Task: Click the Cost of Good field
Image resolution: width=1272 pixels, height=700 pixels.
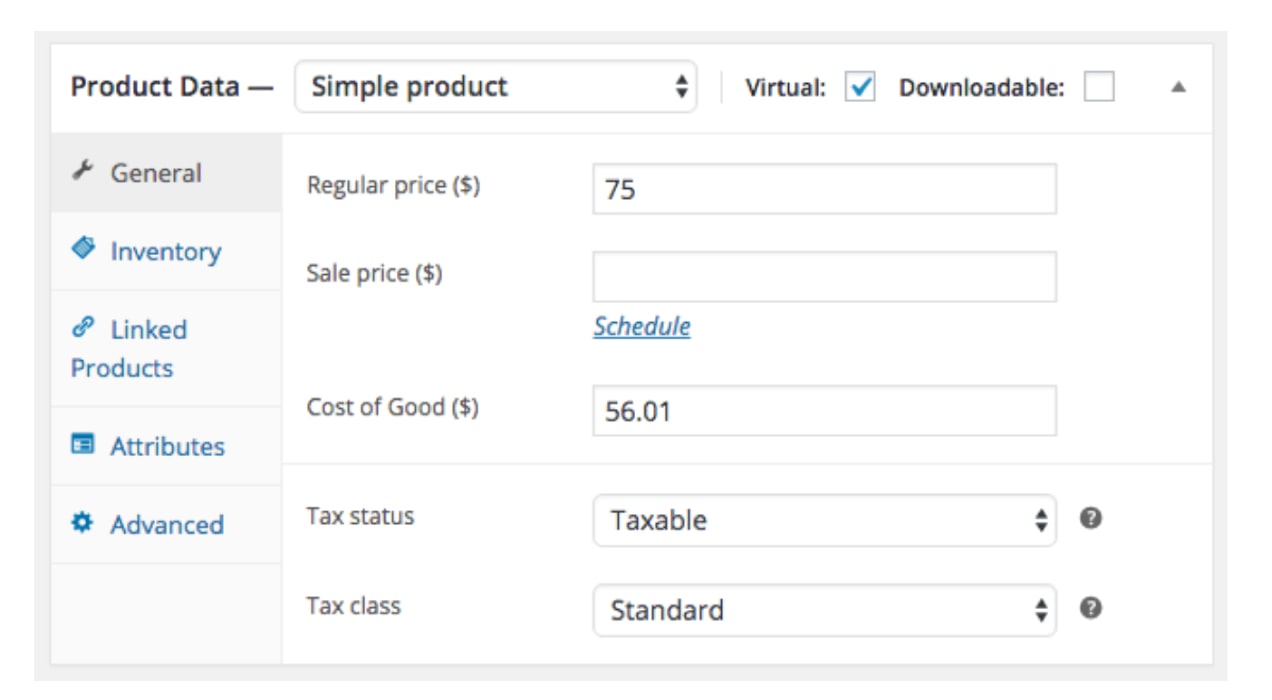Action: point(825,411)
